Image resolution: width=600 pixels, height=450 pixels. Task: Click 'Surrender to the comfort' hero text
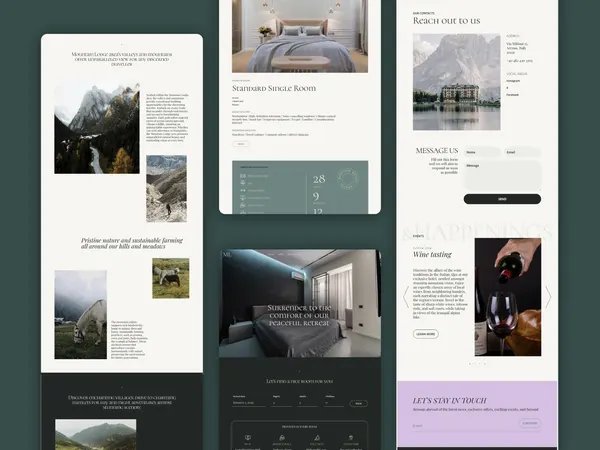pos(299,315)
